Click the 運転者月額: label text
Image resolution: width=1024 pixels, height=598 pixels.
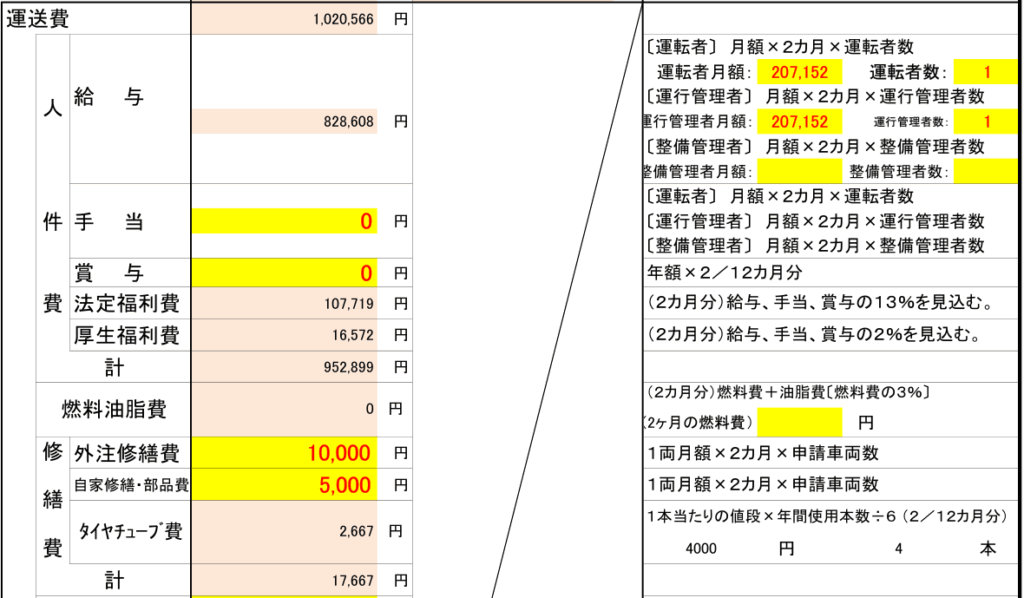(x=704, y=72)
